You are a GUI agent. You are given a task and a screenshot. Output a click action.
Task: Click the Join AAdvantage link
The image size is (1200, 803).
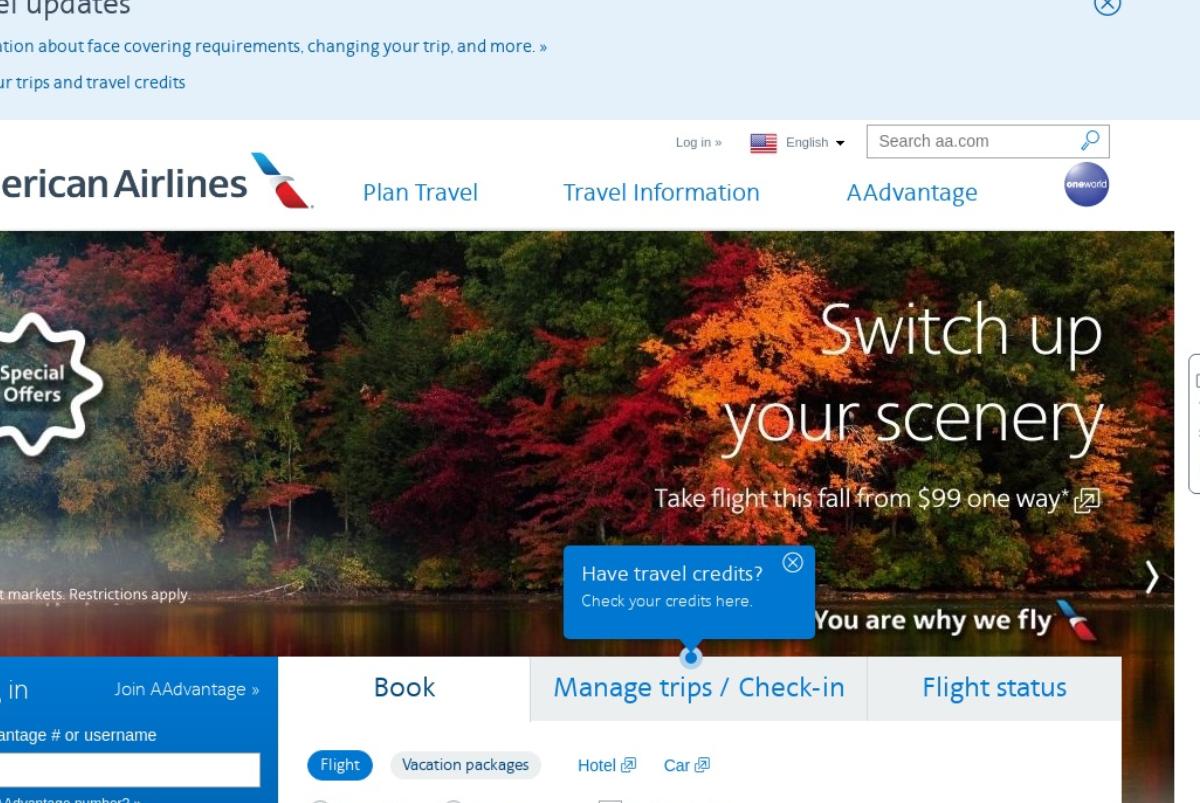(186, 689)
